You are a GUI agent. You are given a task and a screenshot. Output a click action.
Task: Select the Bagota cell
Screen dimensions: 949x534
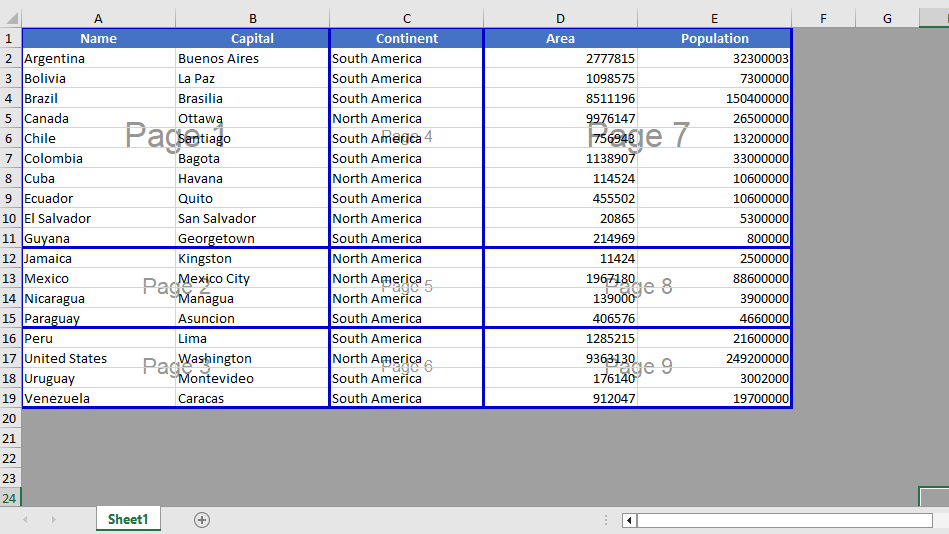click(252, 159)
